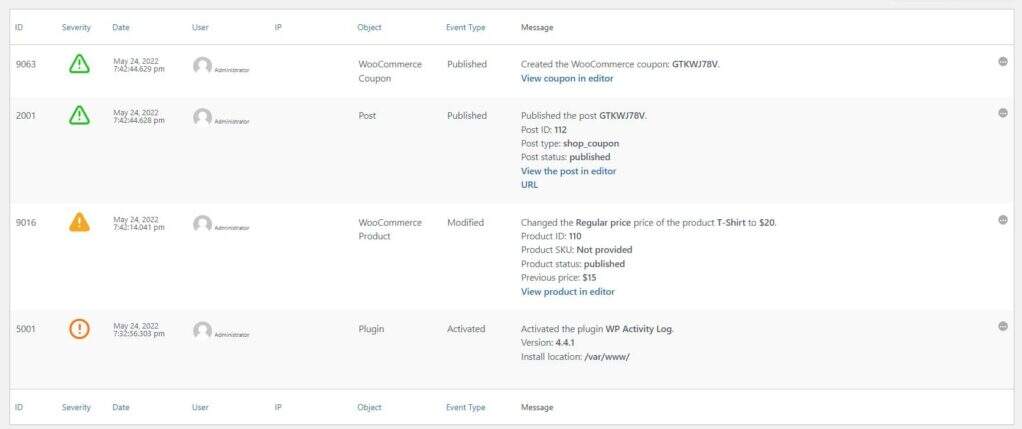Open View the post in editor link

click(x=568, y=171)
